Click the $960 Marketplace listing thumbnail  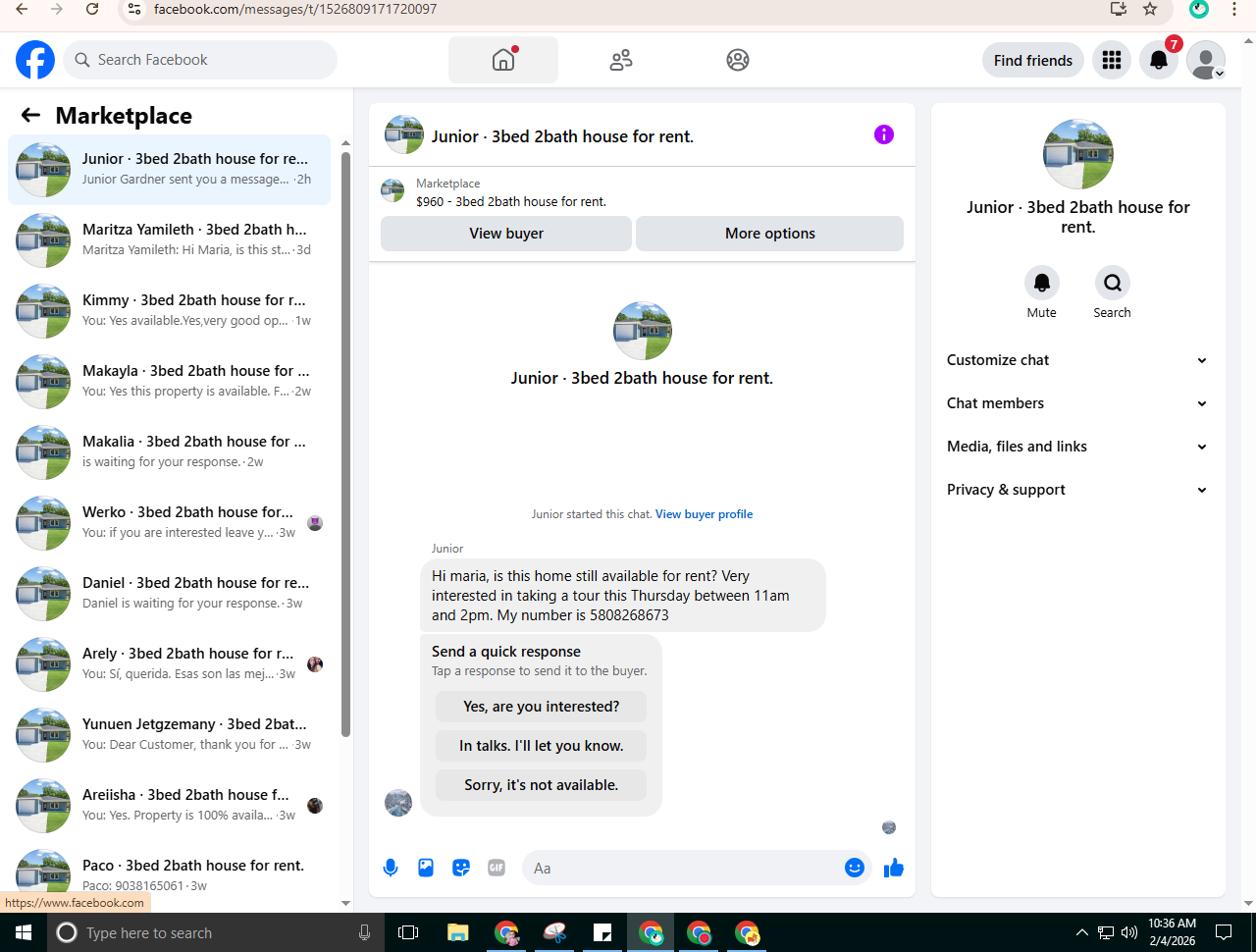(x=392, y=190)
